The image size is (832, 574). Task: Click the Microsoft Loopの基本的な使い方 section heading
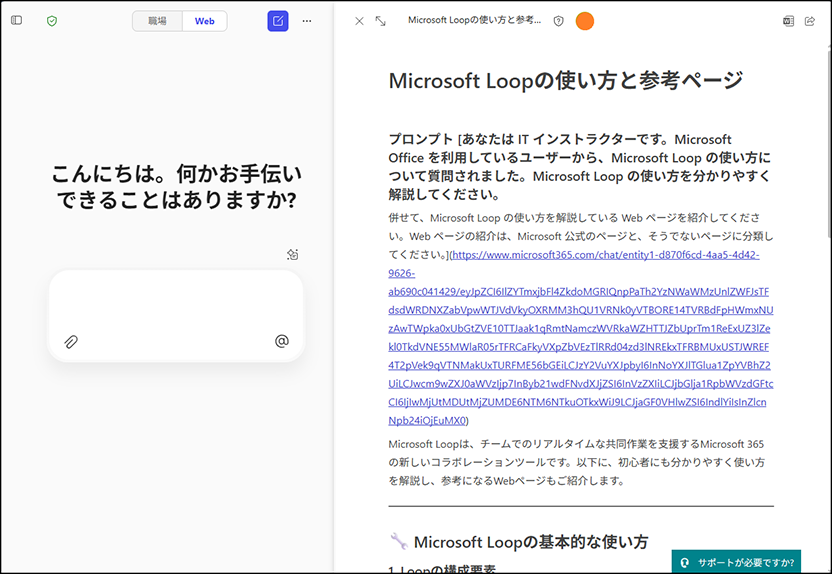pyautogui.click(x=530, y=542)
